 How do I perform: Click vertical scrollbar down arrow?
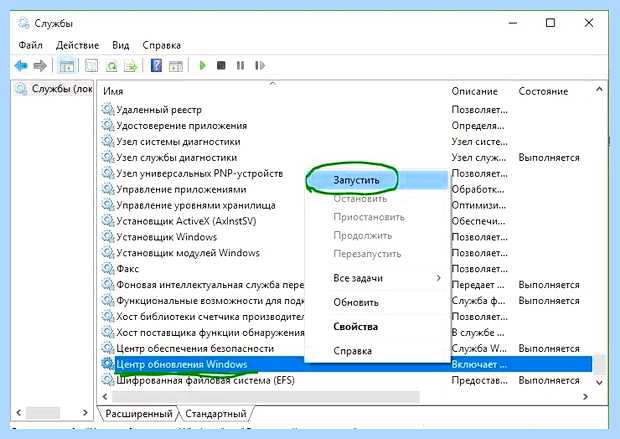(599, 382)
